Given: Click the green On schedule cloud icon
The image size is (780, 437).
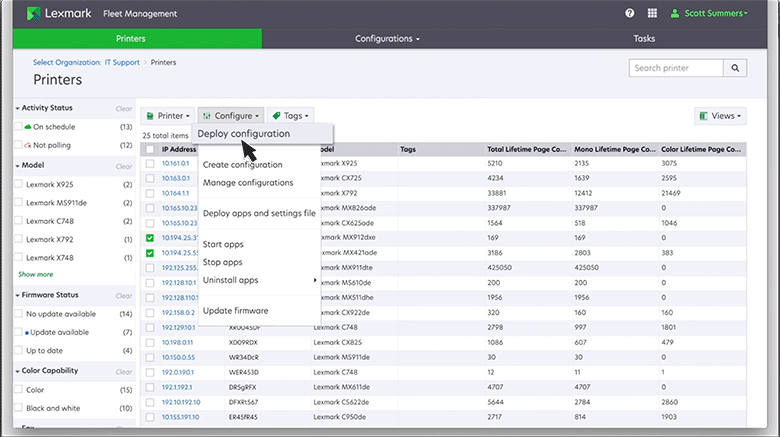Looking at the screenshot, I should pos(28,127).
